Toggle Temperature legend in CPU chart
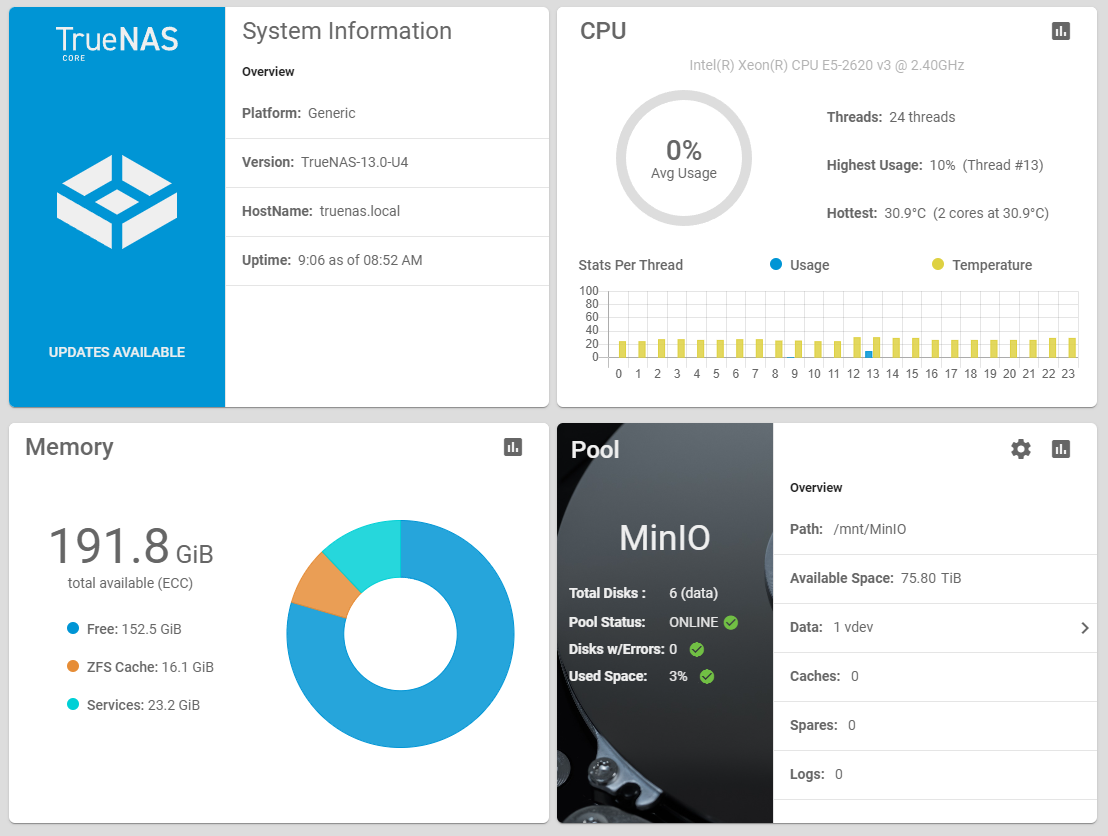 coord(982,265)
